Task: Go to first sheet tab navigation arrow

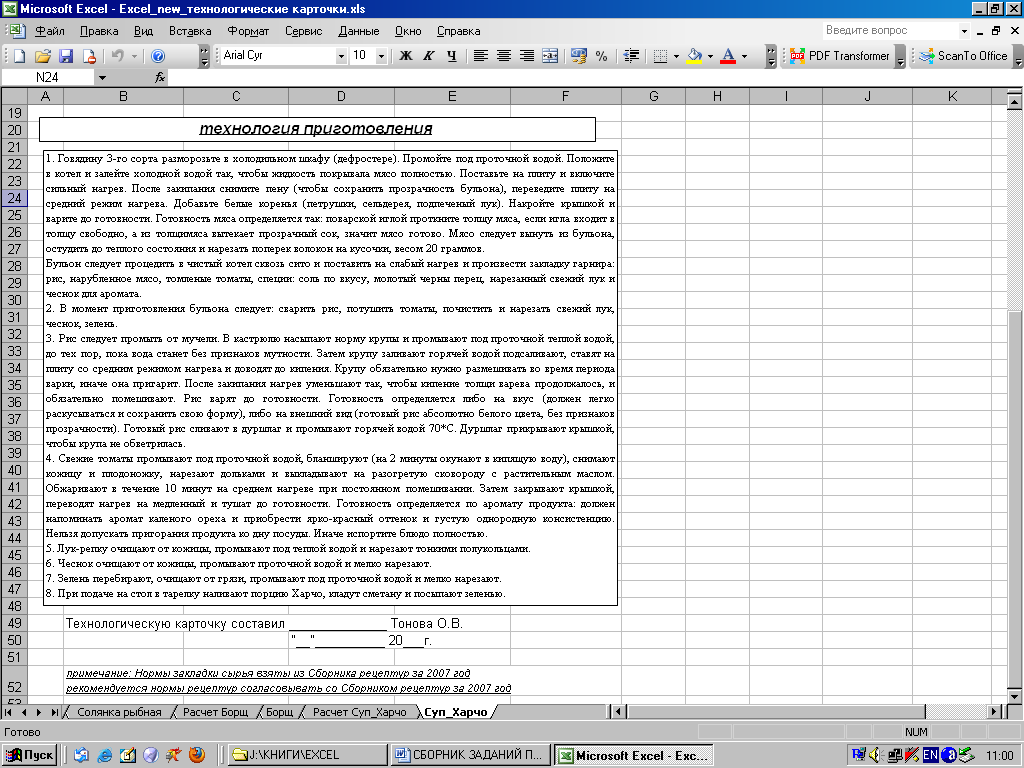Action: point(8,712)
